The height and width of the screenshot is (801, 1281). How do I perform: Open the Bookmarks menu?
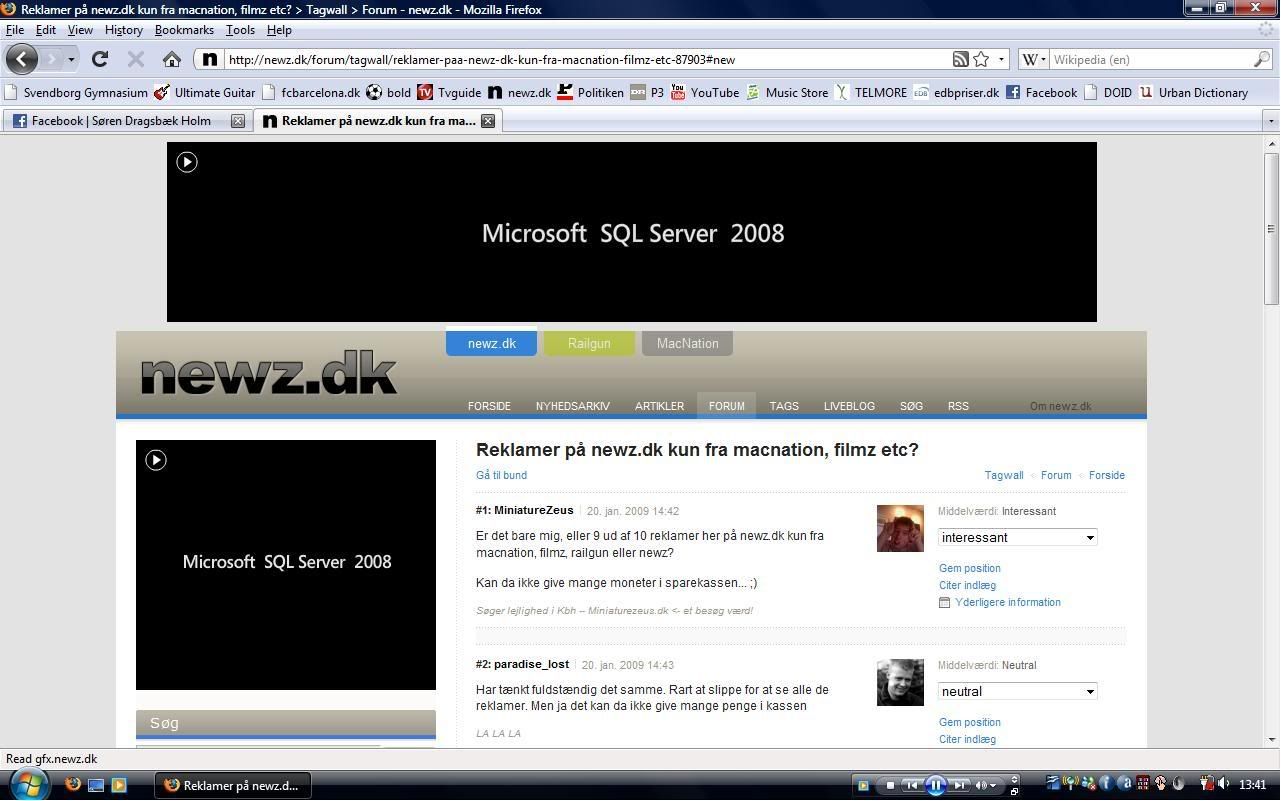coord(184,30)
